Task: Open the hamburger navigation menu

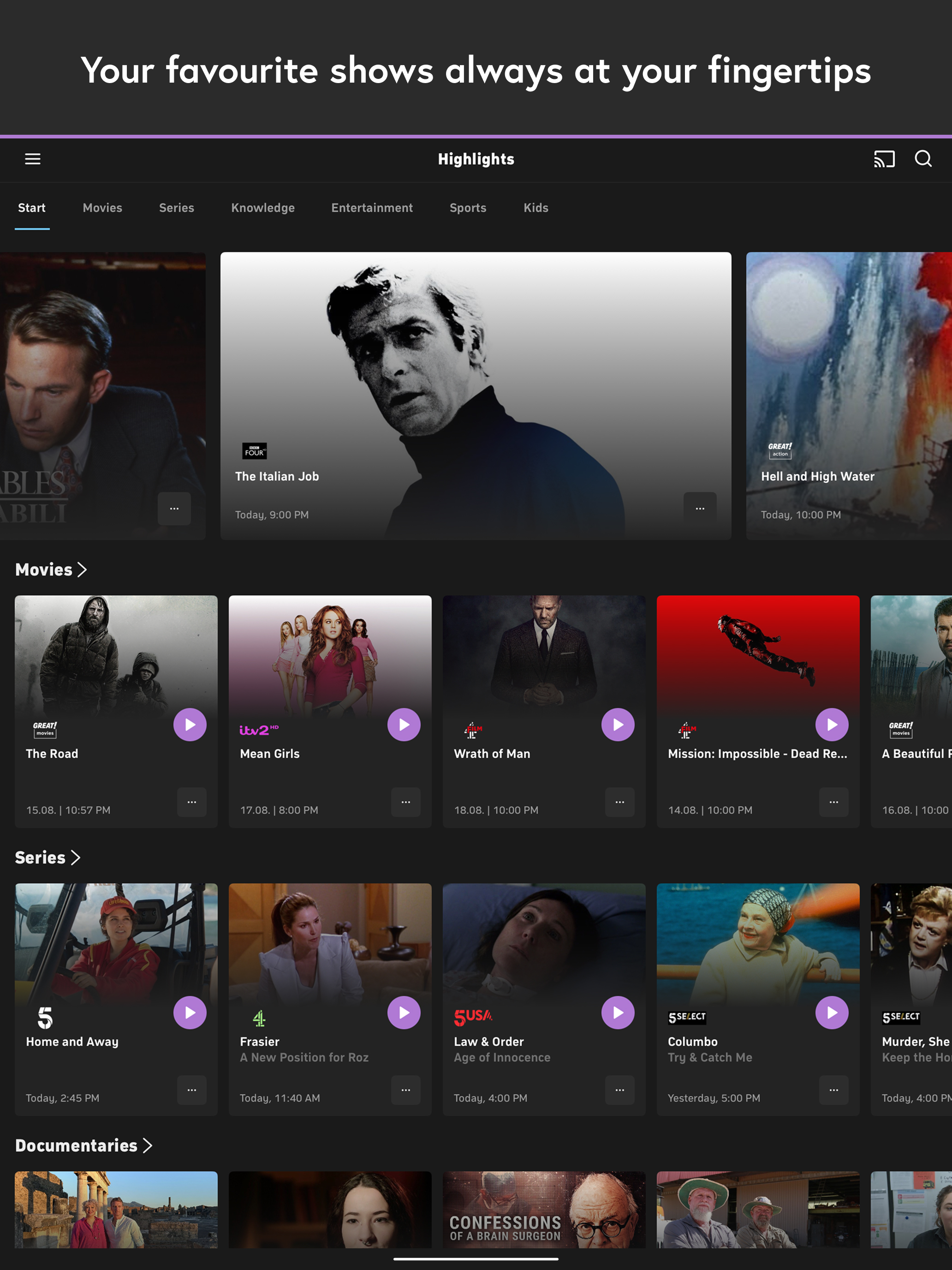Action: pyautogui.click(x=33, y=159)
